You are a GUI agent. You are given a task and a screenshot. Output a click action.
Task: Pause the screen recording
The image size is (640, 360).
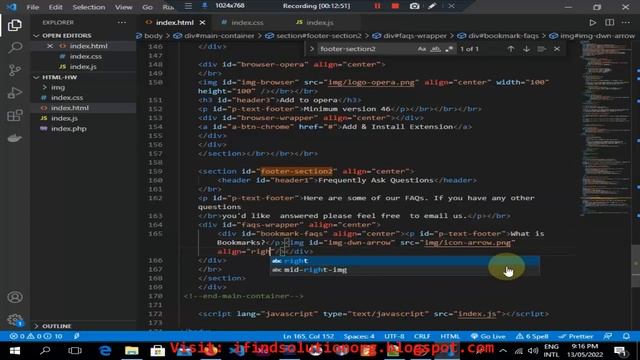tap(377, 6)
